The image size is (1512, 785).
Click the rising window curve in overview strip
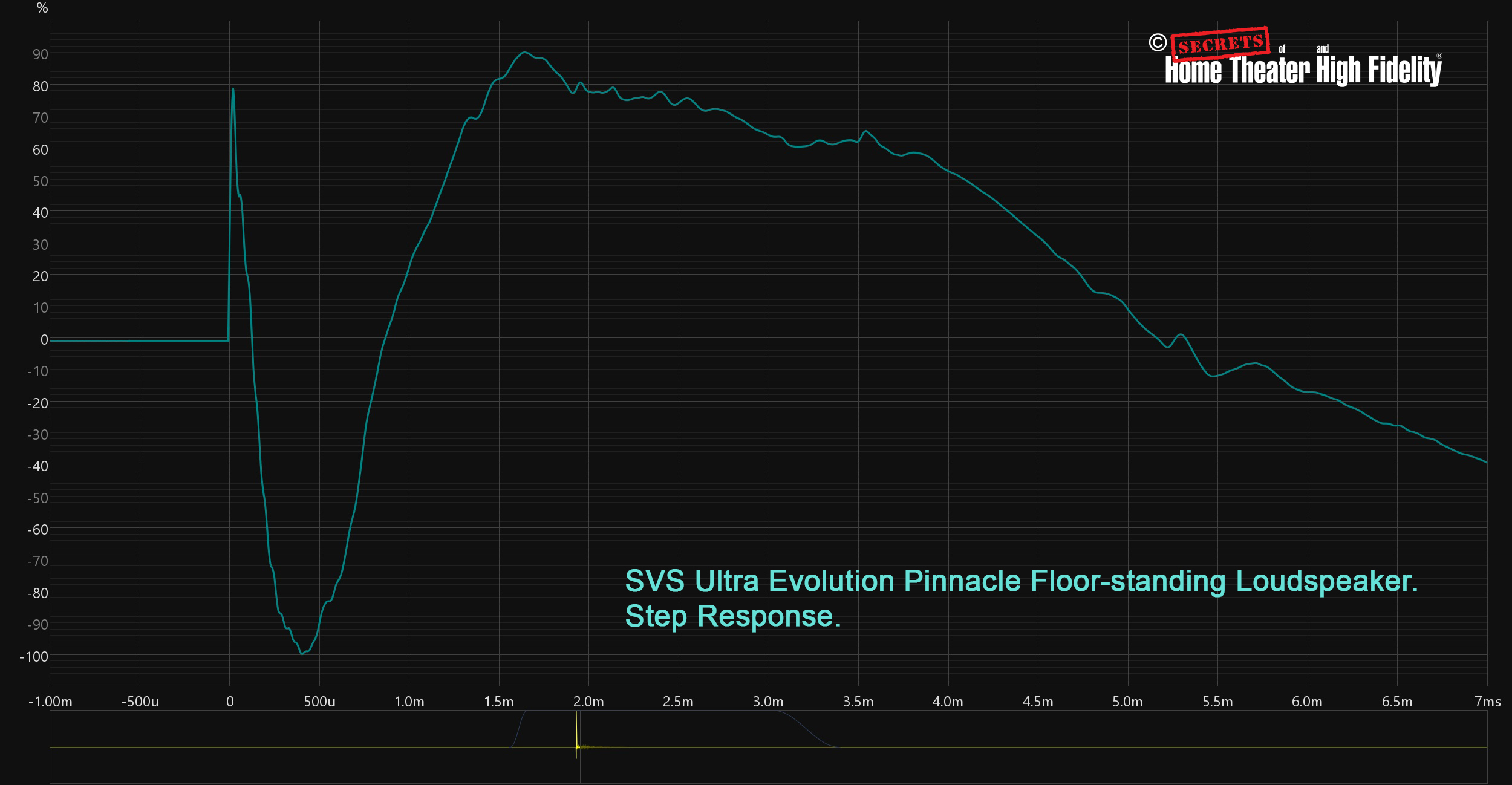519,729
